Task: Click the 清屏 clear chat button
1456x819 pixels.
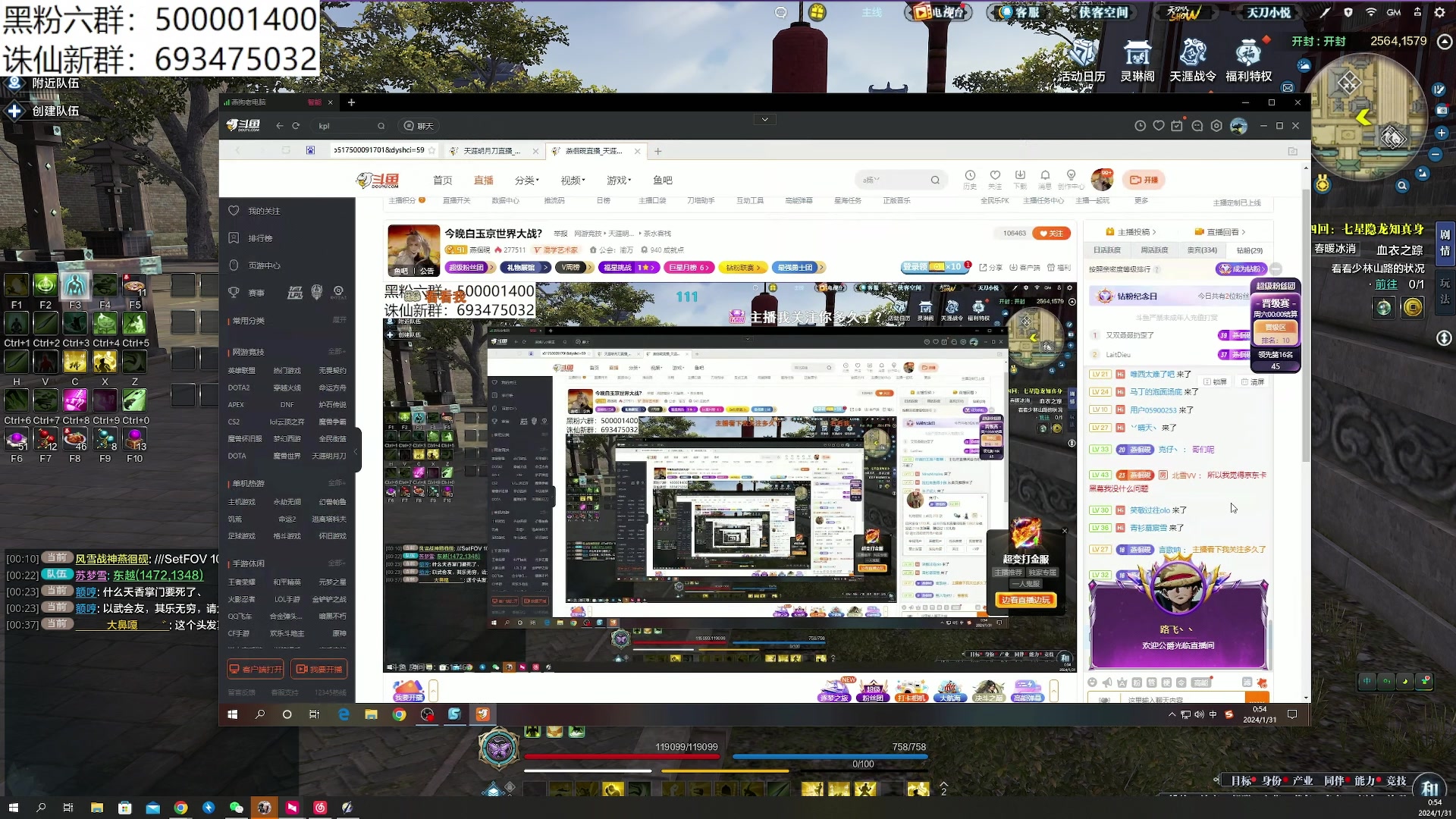Action: [1253, 381]
